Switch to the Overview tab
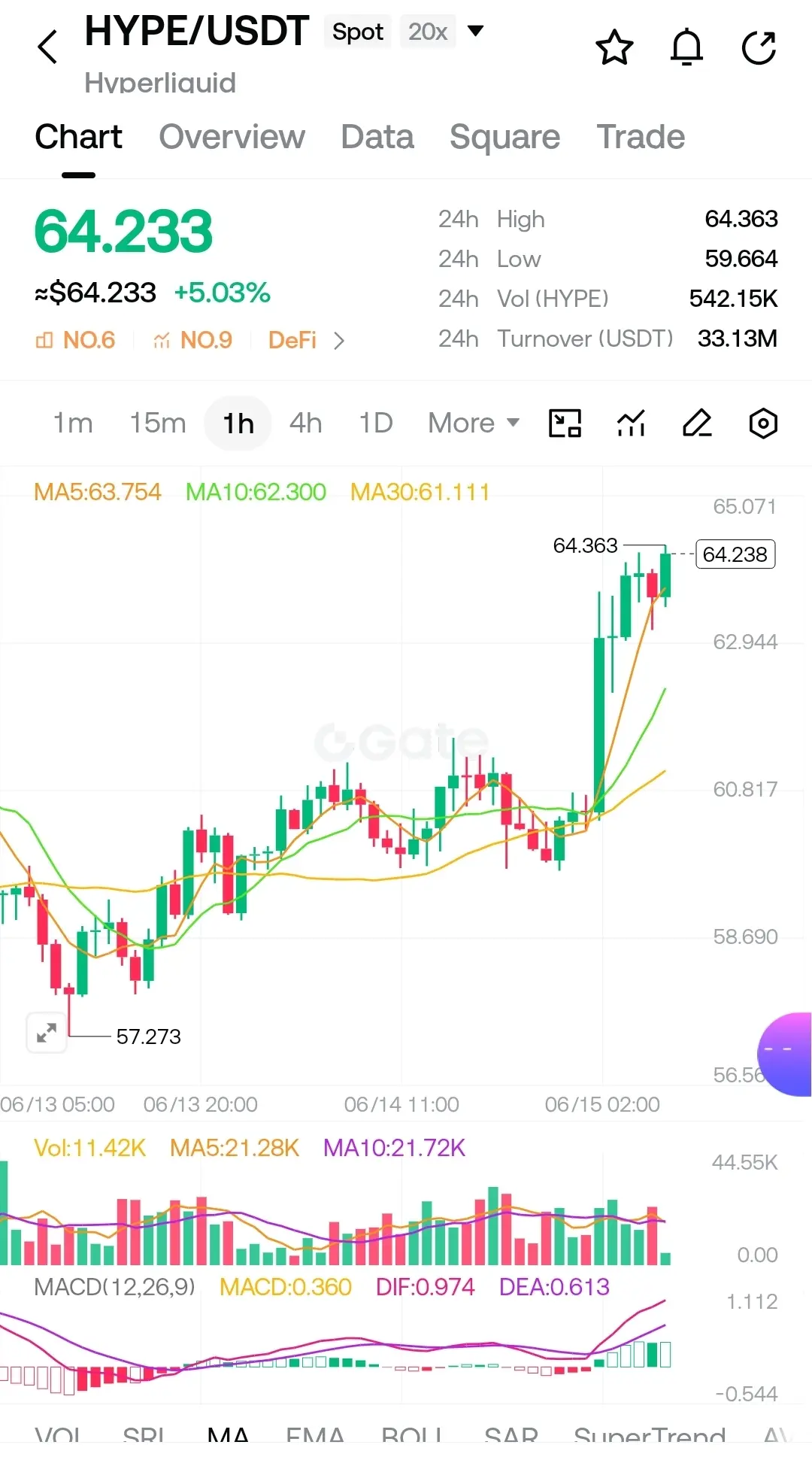This screenshot has height=1463, width=812. (x=232, y=137)
